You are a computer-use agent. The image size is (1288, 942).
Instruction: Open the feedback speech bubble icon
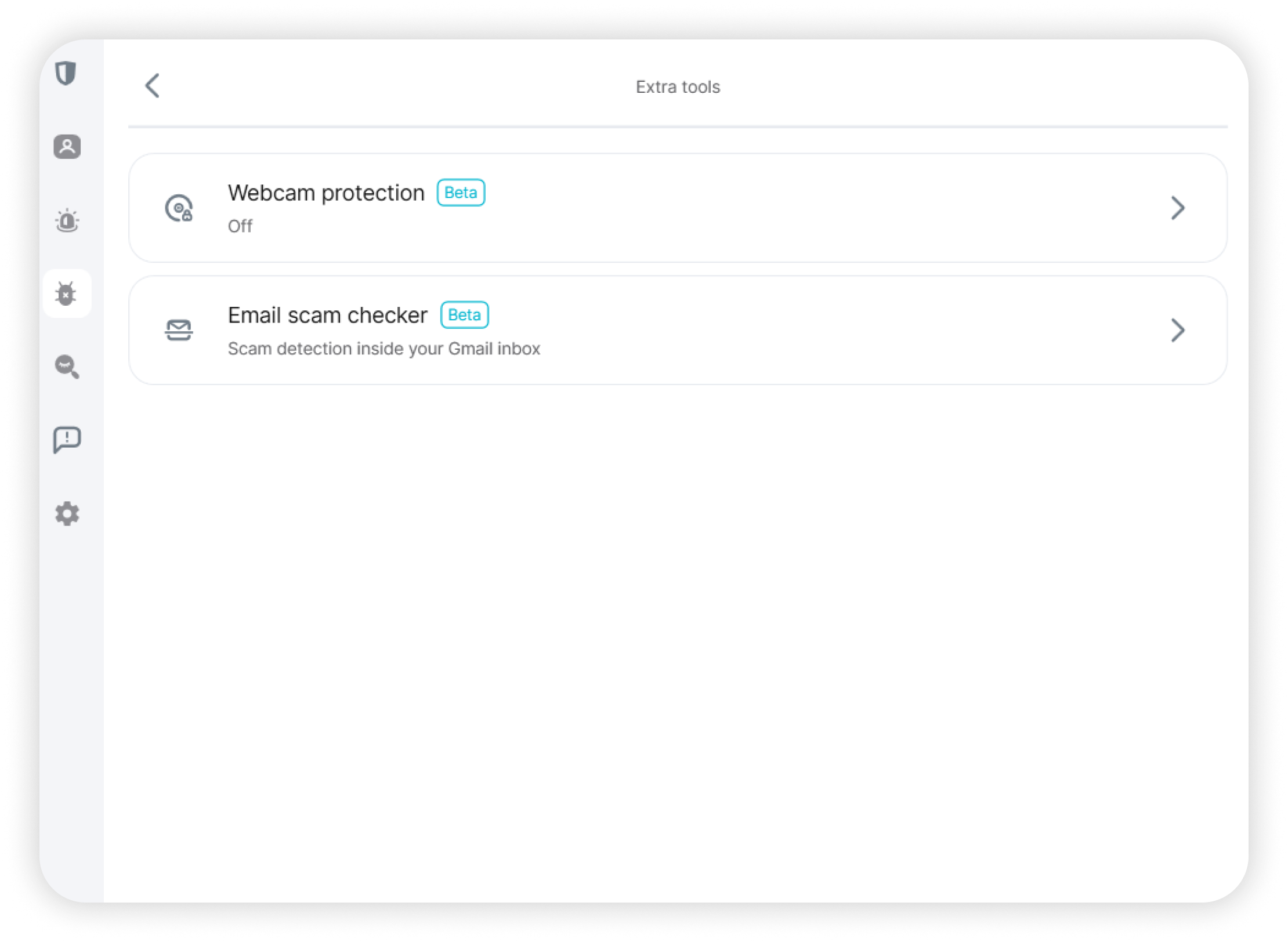(67, 440)
